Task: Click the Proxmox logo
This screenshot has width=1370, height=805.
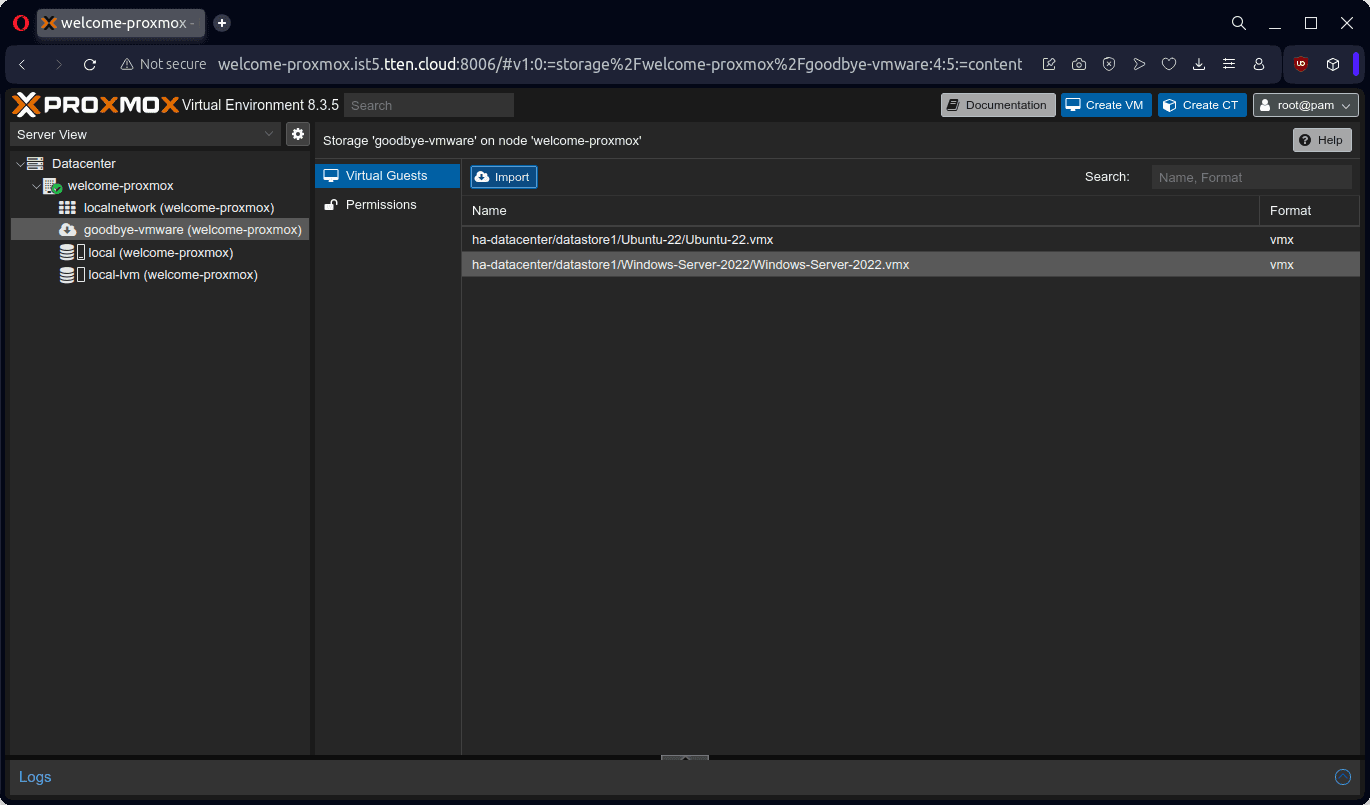Action: (96, 105)
